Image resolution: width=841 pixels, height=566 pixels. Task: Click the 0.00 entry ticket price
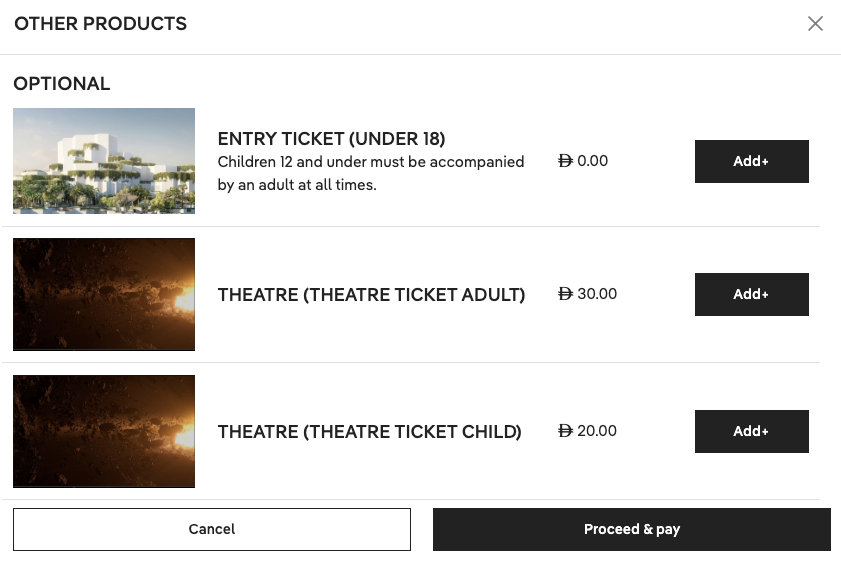coord(592,161)
